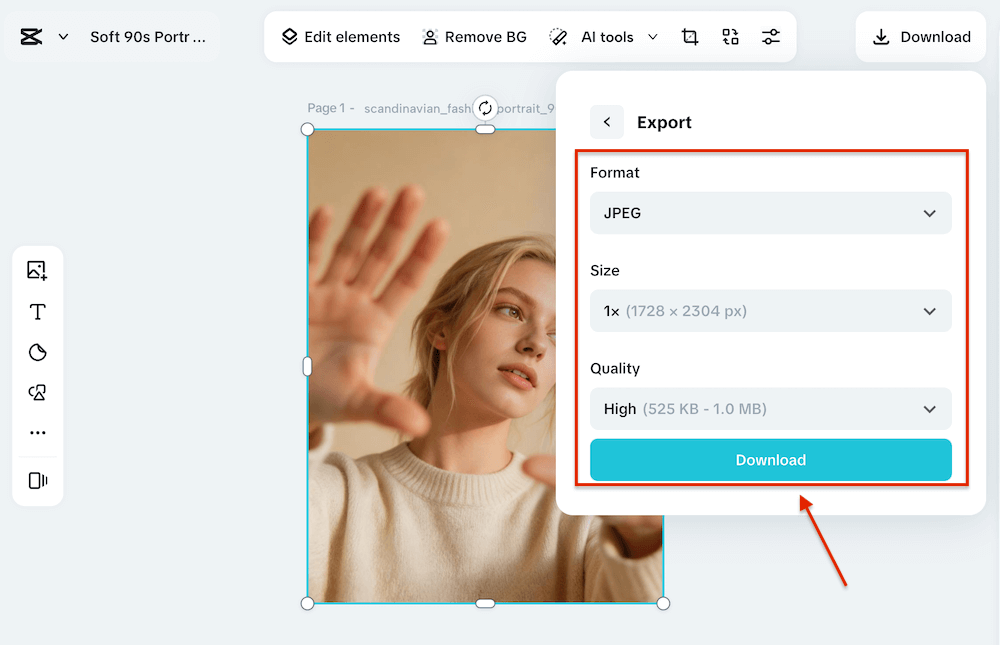Show more tools via ellipsis icon
The height and width of the screenshot is (645, 1000).
pyautogui.click(x=38, y=433)
